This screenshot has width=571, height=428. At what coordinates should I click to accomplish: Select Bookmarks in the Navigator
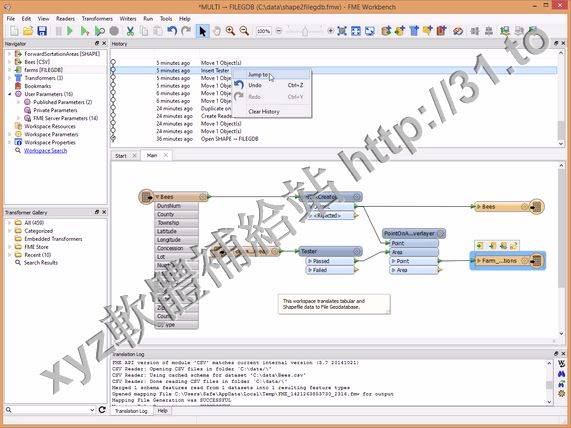click(x=38, y=86)
